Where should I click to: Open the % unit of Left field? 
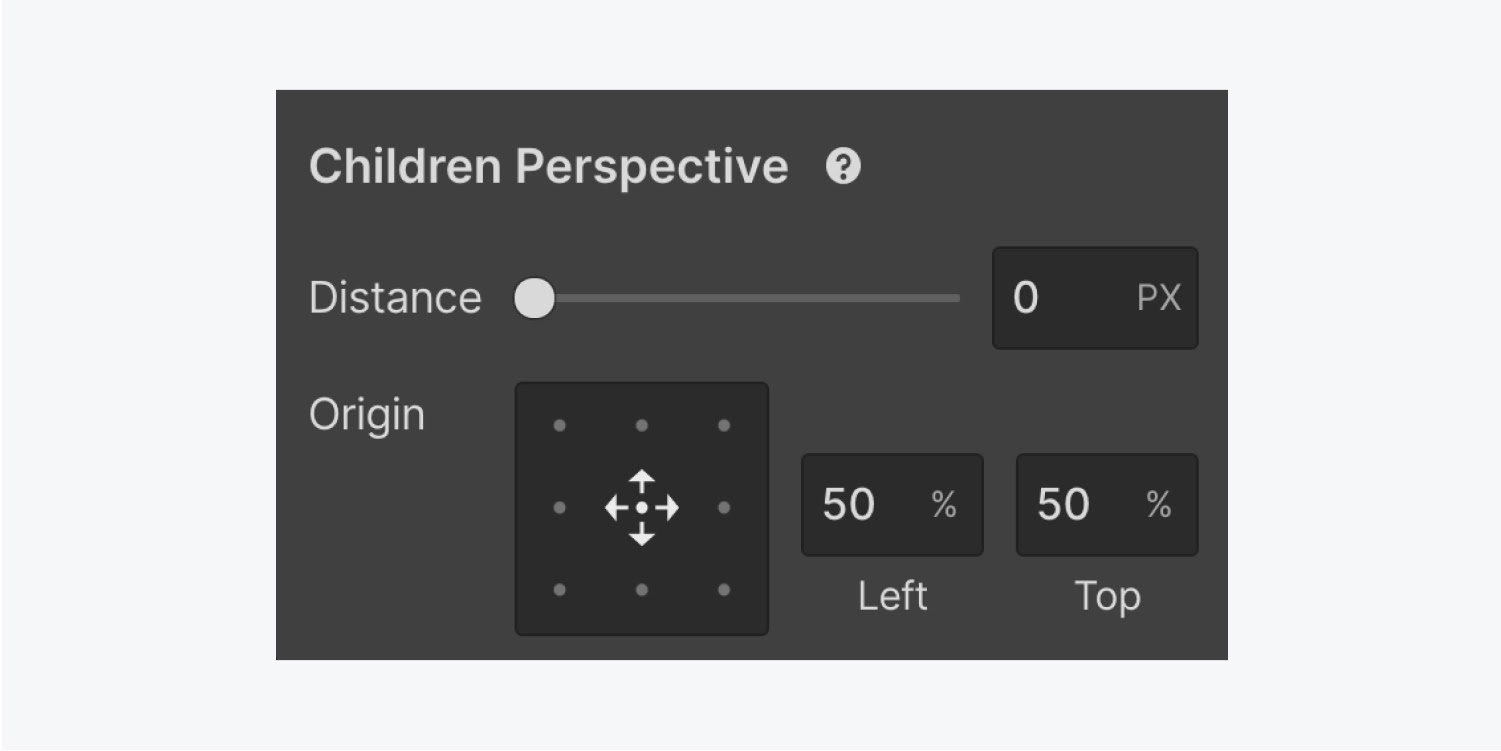coord(944,505)
